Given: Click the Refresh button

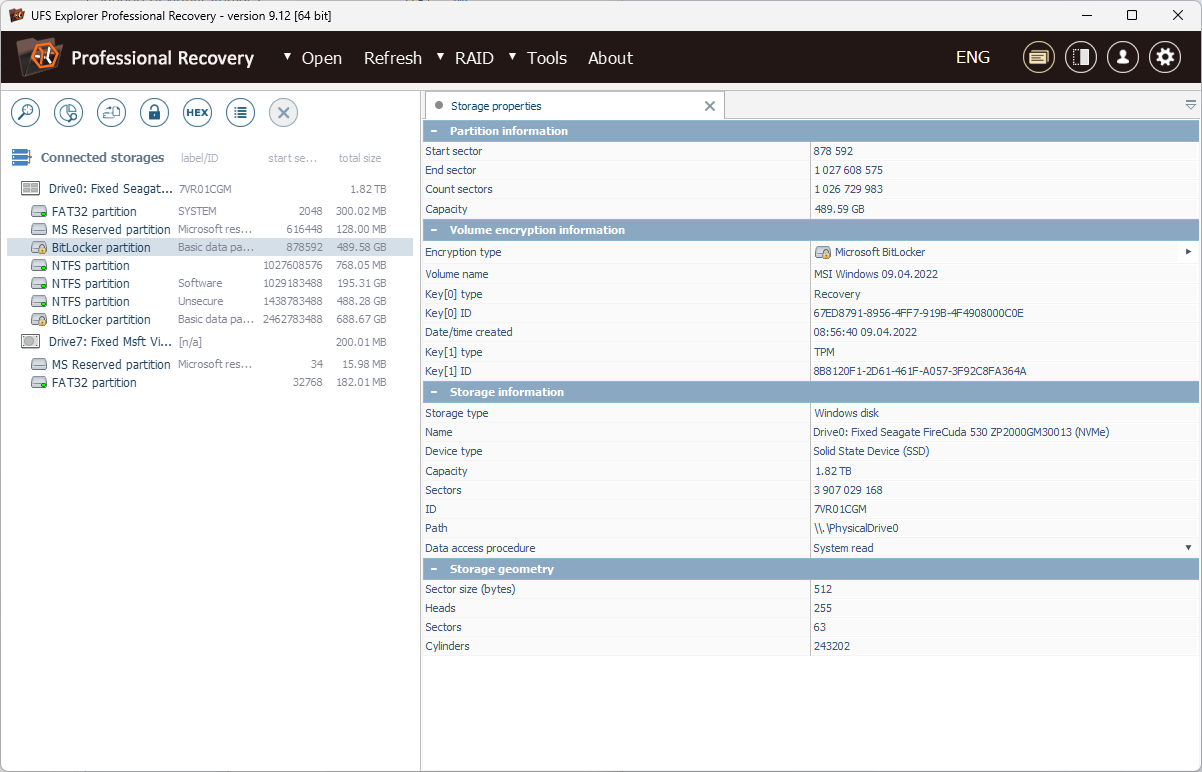Looking at the screenshot, I should coord(392,58).
